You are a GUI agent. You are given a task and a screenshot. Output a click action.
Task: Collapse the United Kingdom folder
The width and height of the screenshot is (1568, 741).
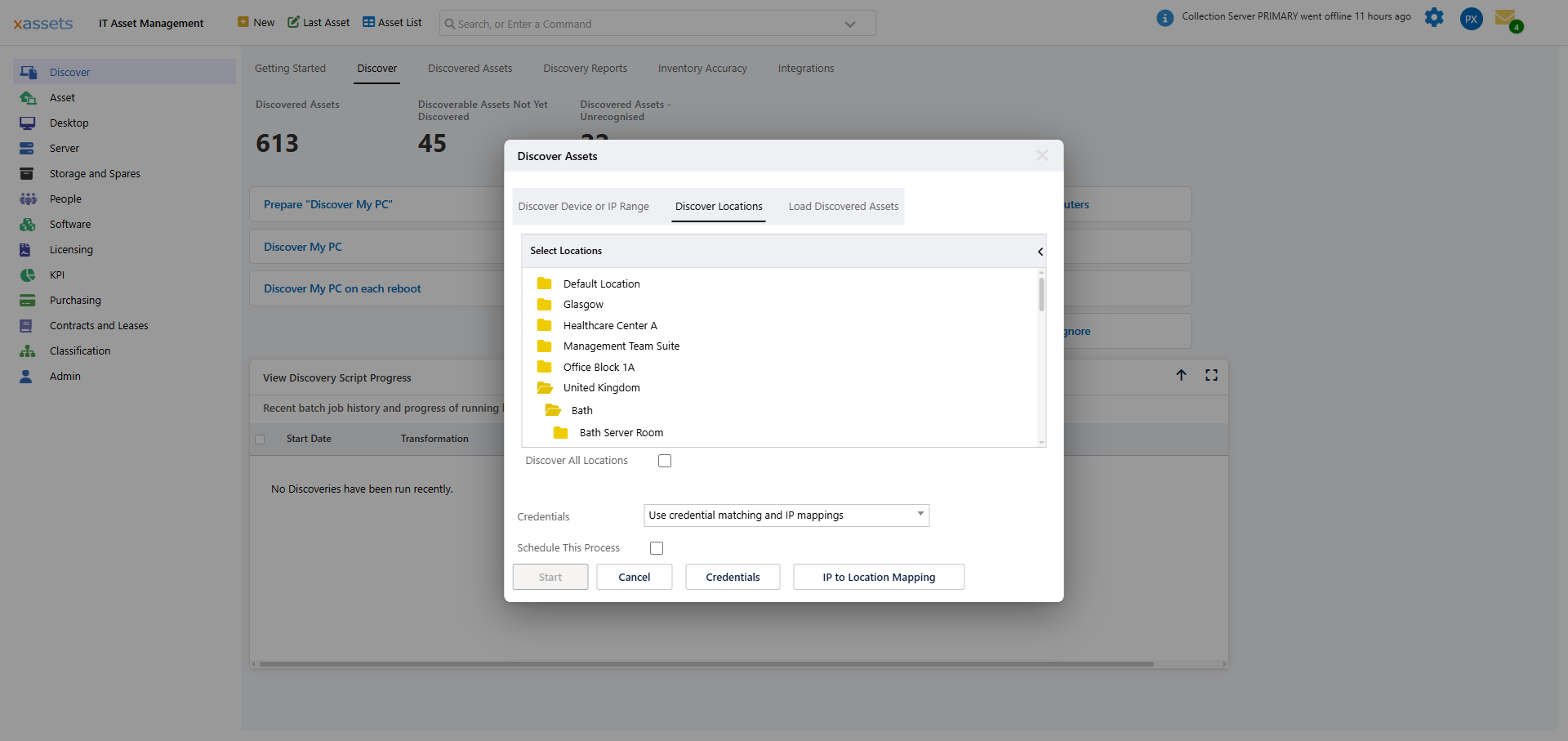coord(545,388)
